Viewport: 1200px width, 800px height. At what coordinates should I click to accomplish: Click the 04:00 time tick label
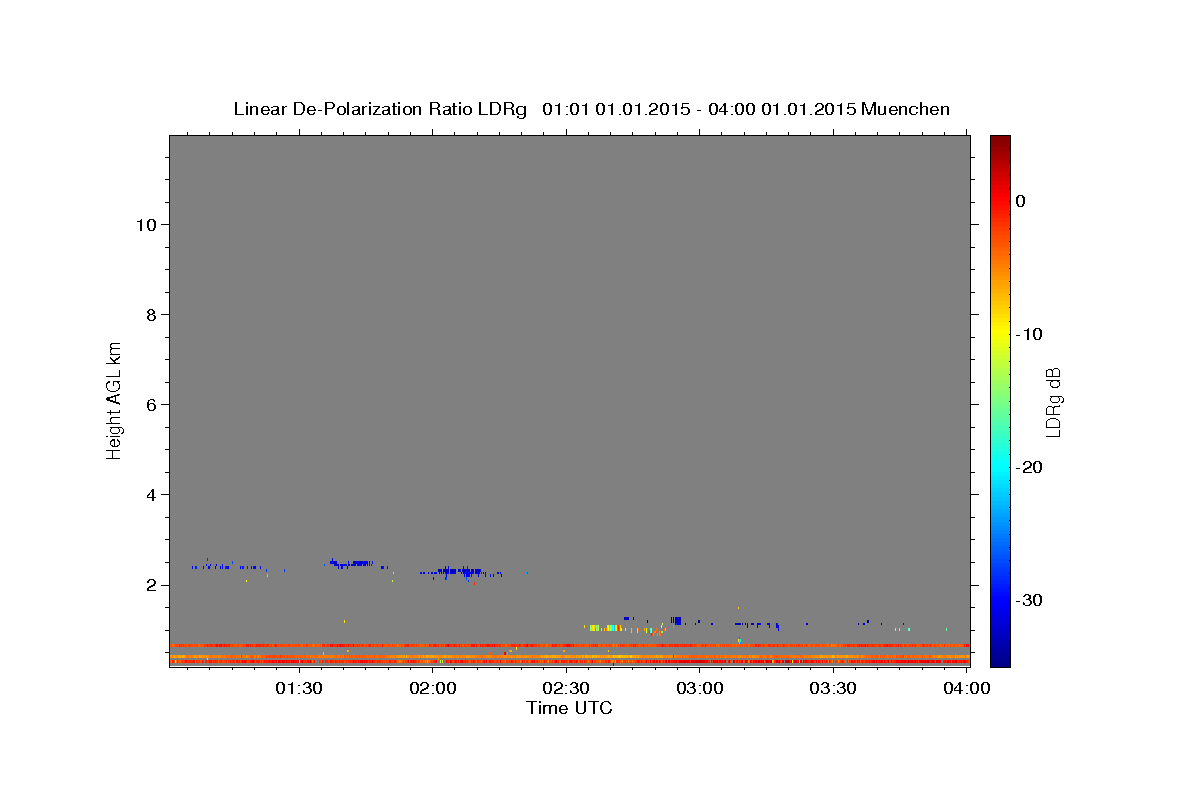click(967, 688)
